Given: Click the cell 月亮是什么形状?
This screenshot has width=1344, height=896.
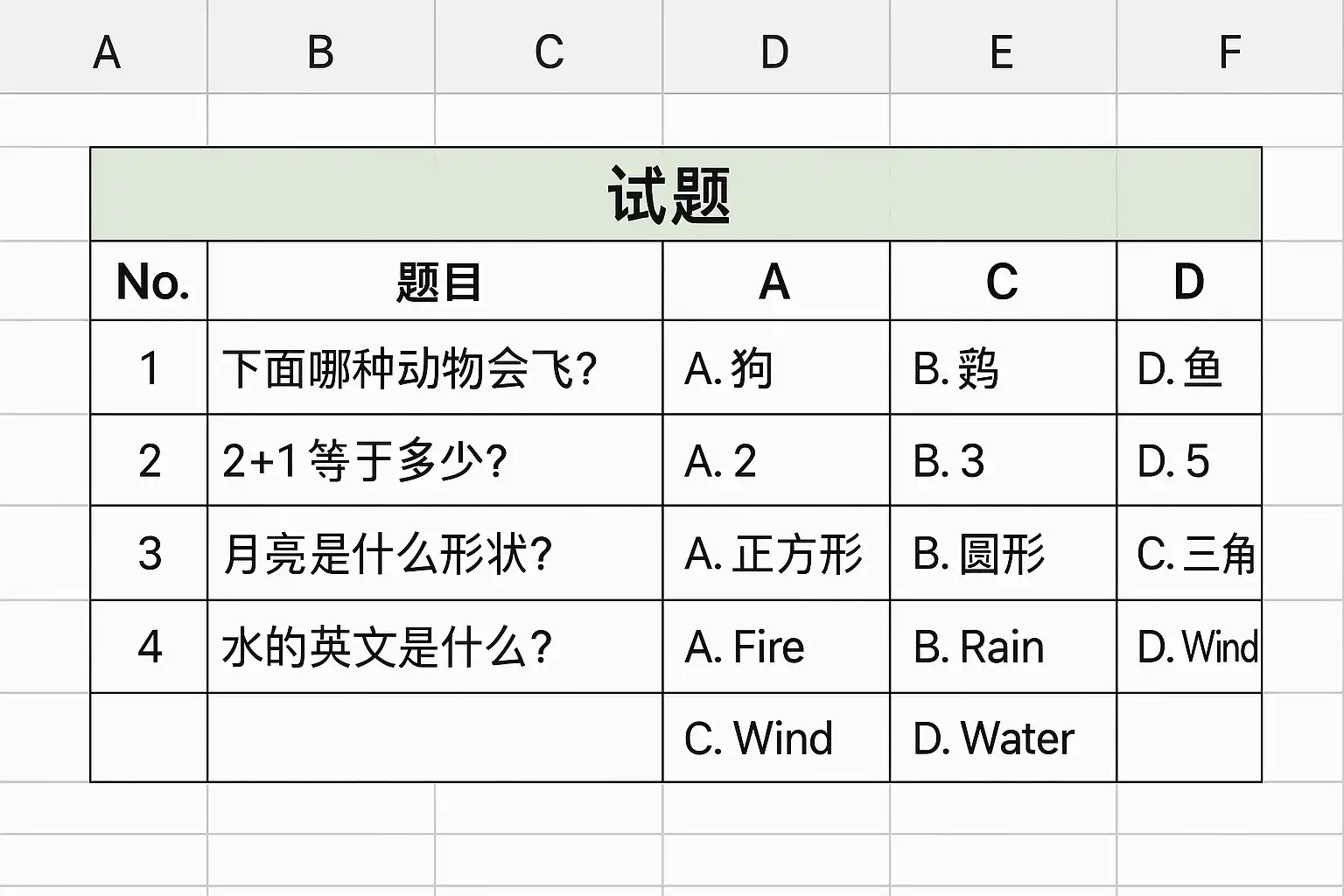Looking at the screenshot, I should [x=435, y=553].
